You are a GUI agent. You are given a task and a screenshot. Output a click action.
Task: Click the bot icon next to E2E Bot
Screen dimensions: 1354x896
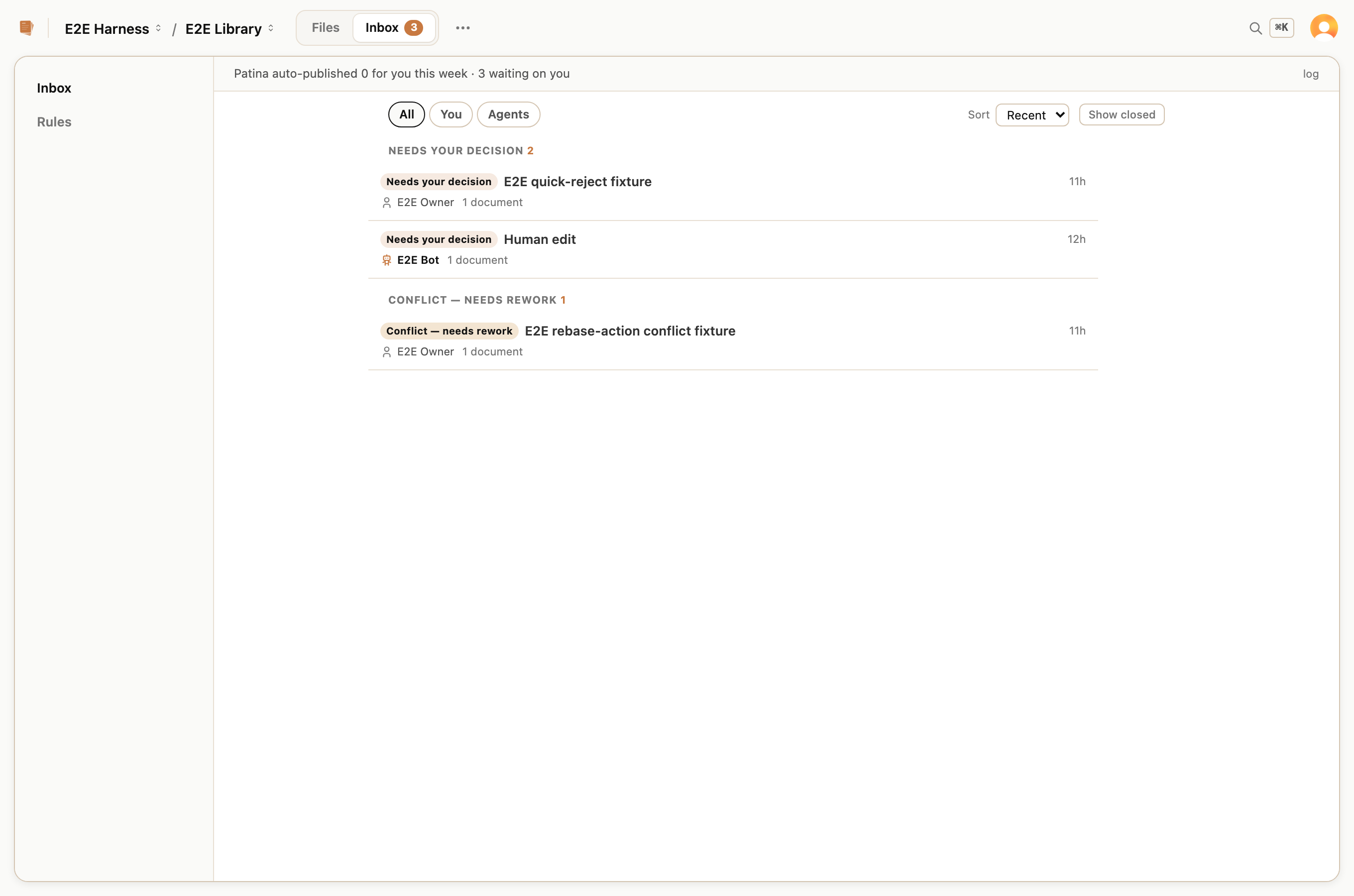click(387, 260)
